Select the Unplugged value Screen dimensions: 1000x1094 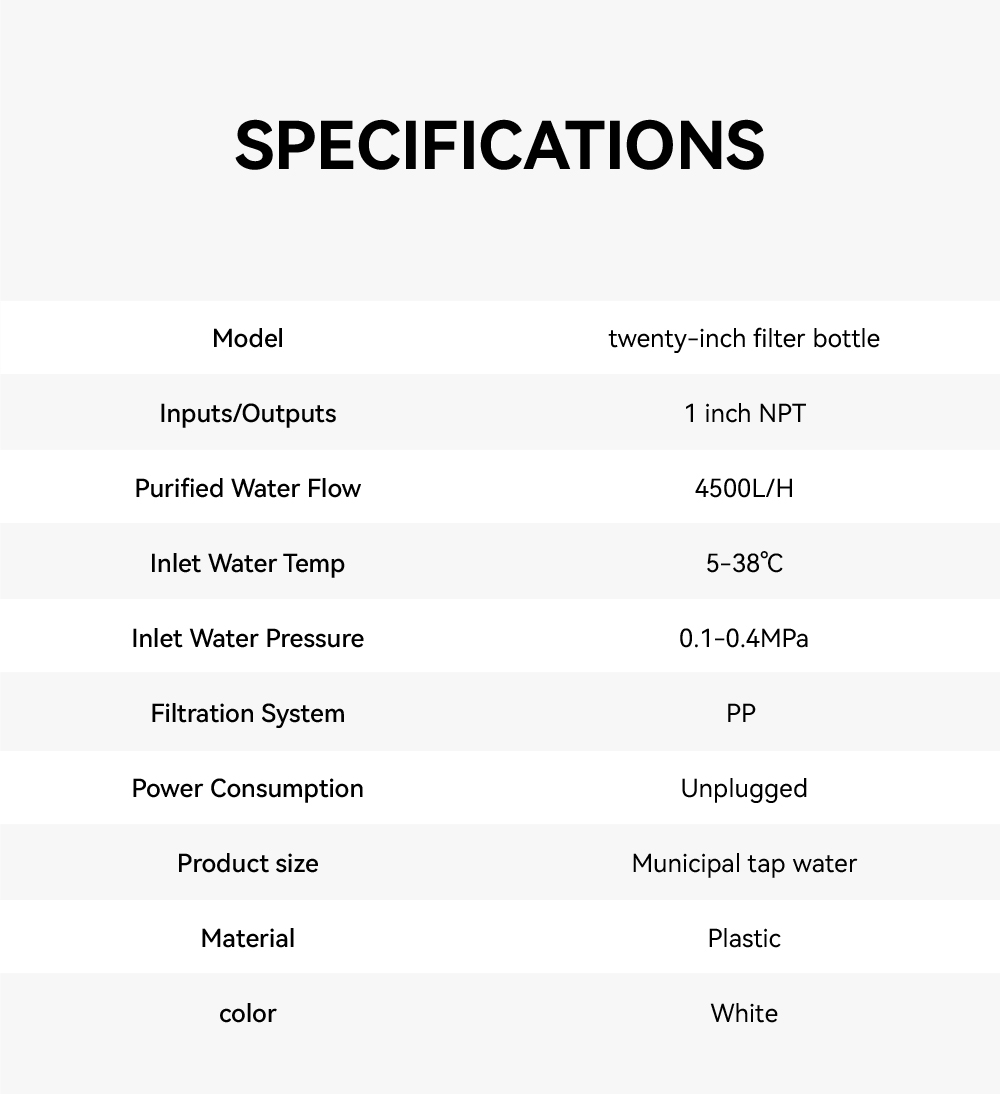click(x=744, y=788)
